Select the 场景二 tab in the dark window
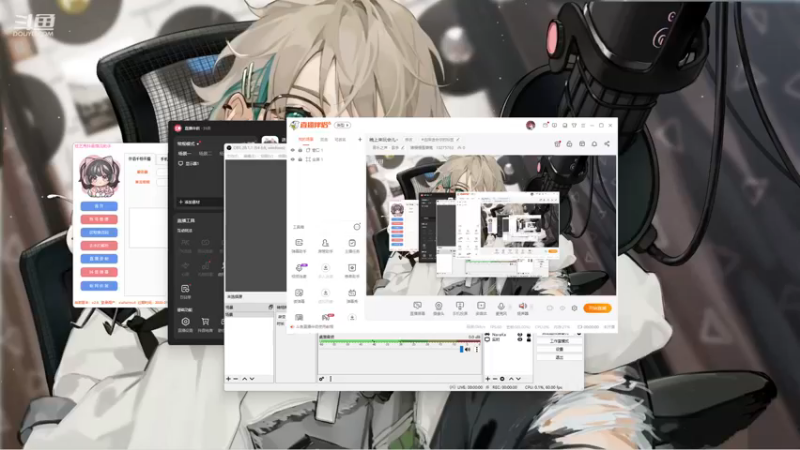The width and height of the screenshot is (800, 450). tap(205, 154)
